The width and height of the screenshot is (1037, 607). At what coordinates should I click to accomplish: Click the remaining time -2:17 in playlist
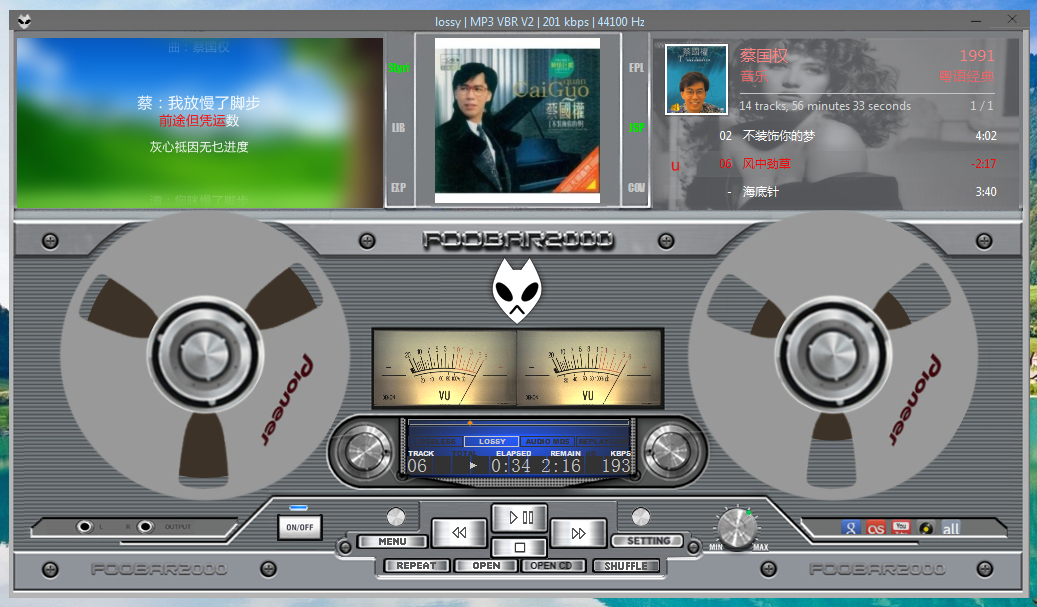coord(983,163)
